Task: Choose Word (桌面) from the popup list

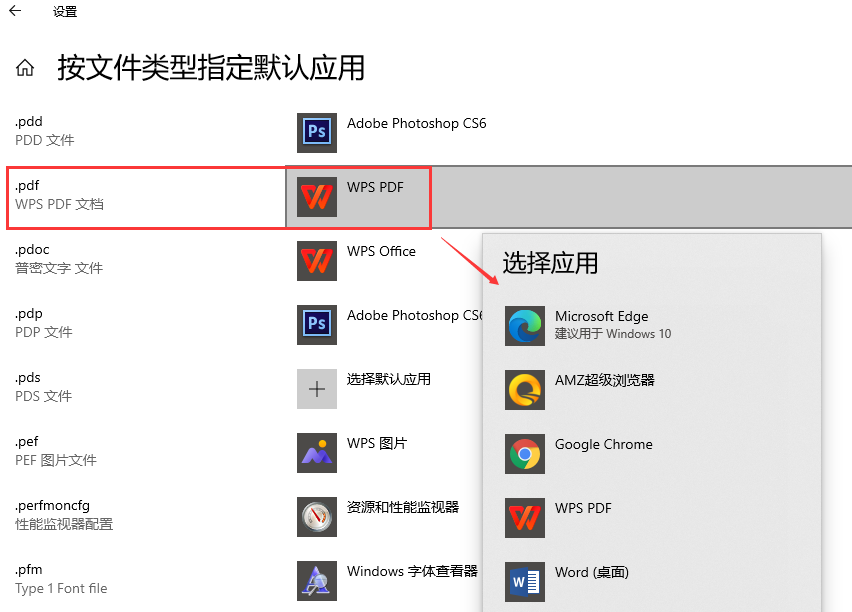Action: pyautogui.click(x=652, y=582)
